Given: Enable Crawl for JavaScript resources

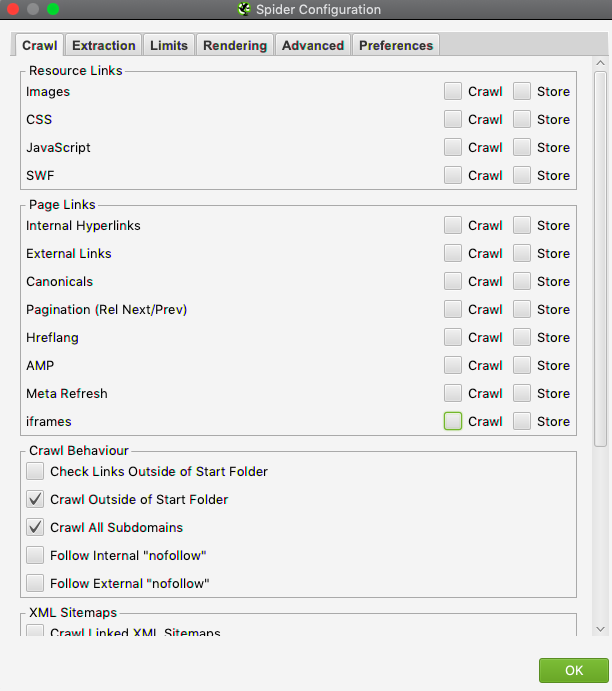Looking at the screenshot, I should [x=453, y=147].
